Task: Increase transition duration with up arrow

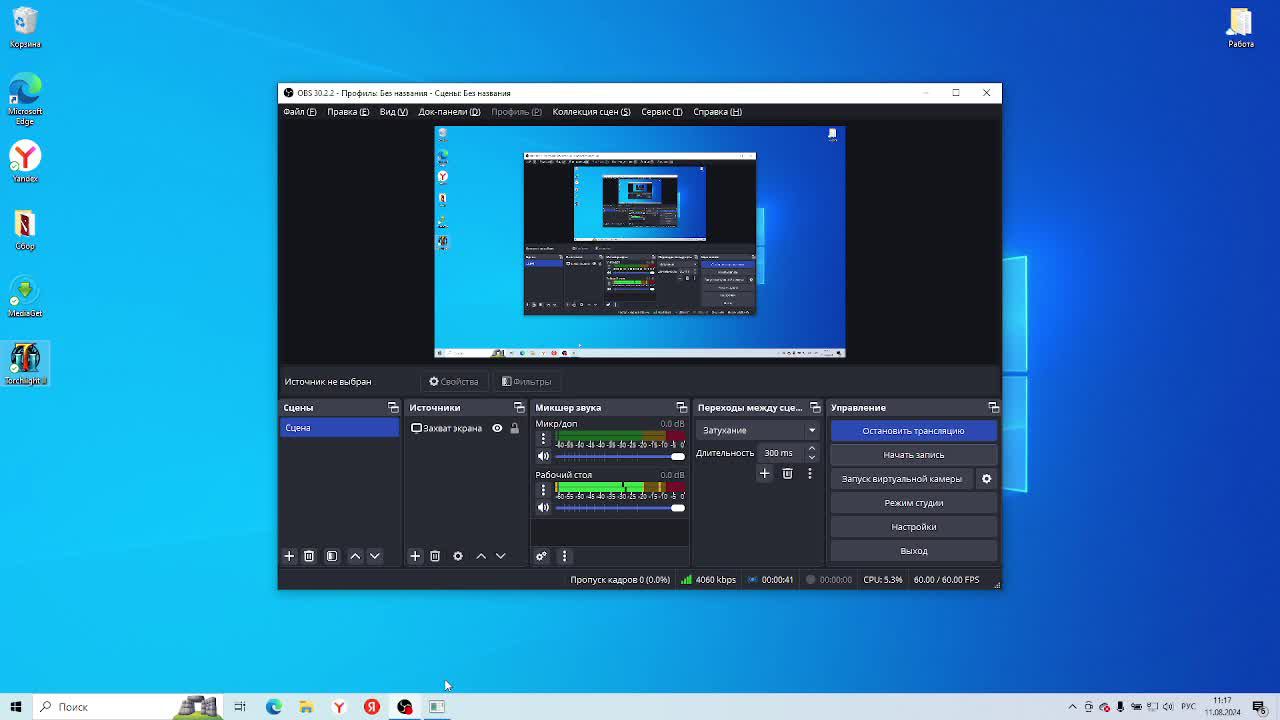Action: pos(811,449)
